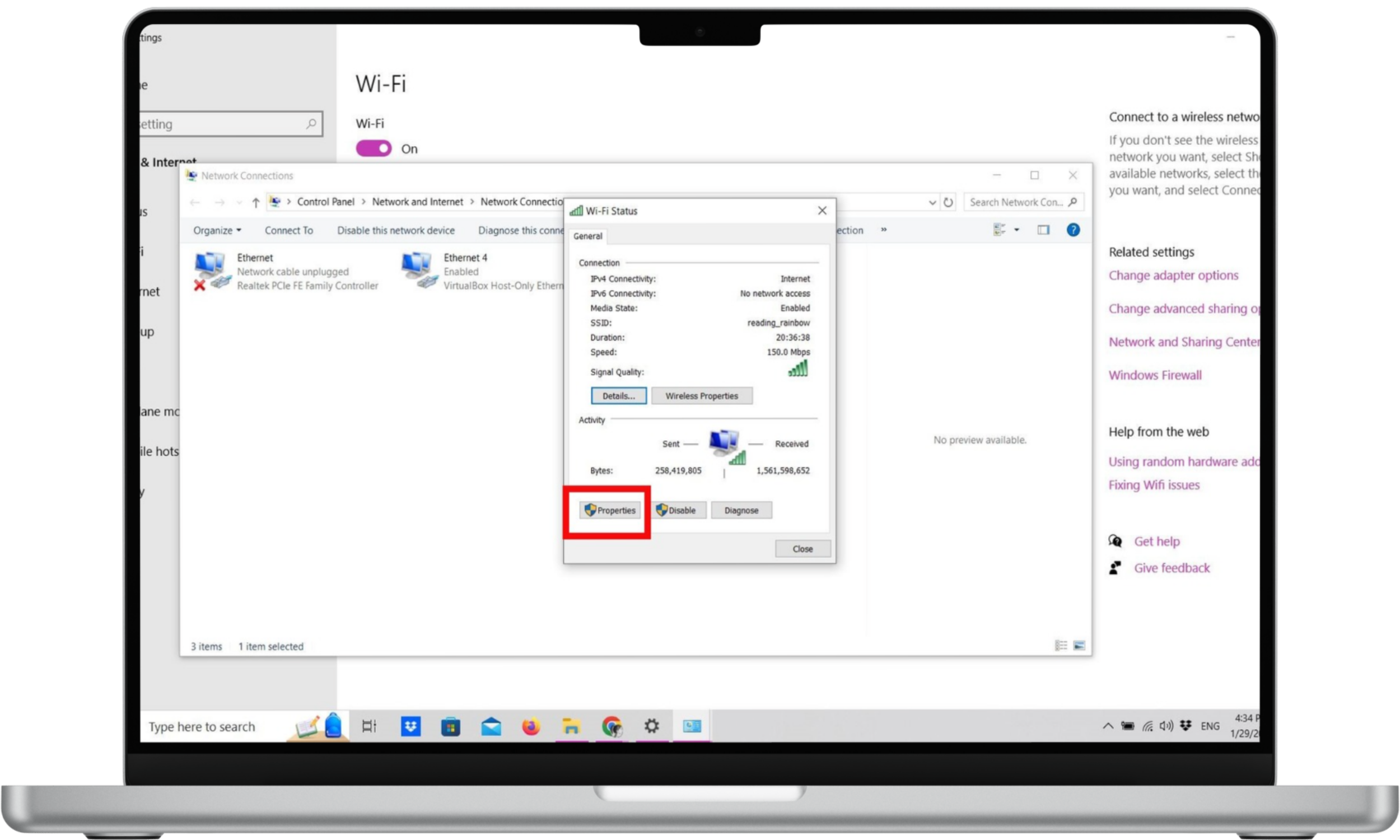Screen dimensions: 1400x840
Task: Open the change view dropdown arrow
Action: [x=1016, y=230]
